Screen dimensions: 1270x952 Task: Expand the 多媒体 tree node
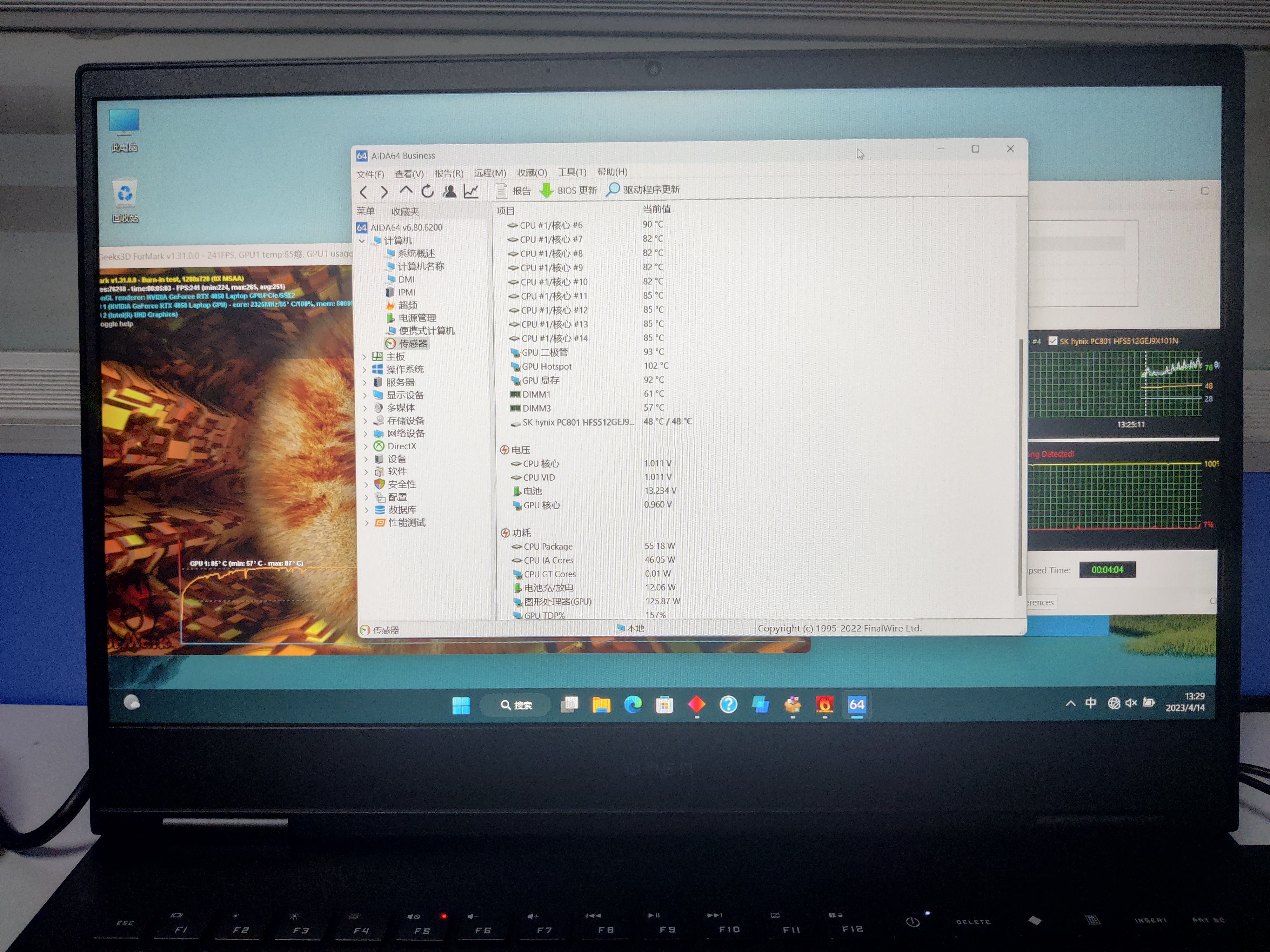365,408
